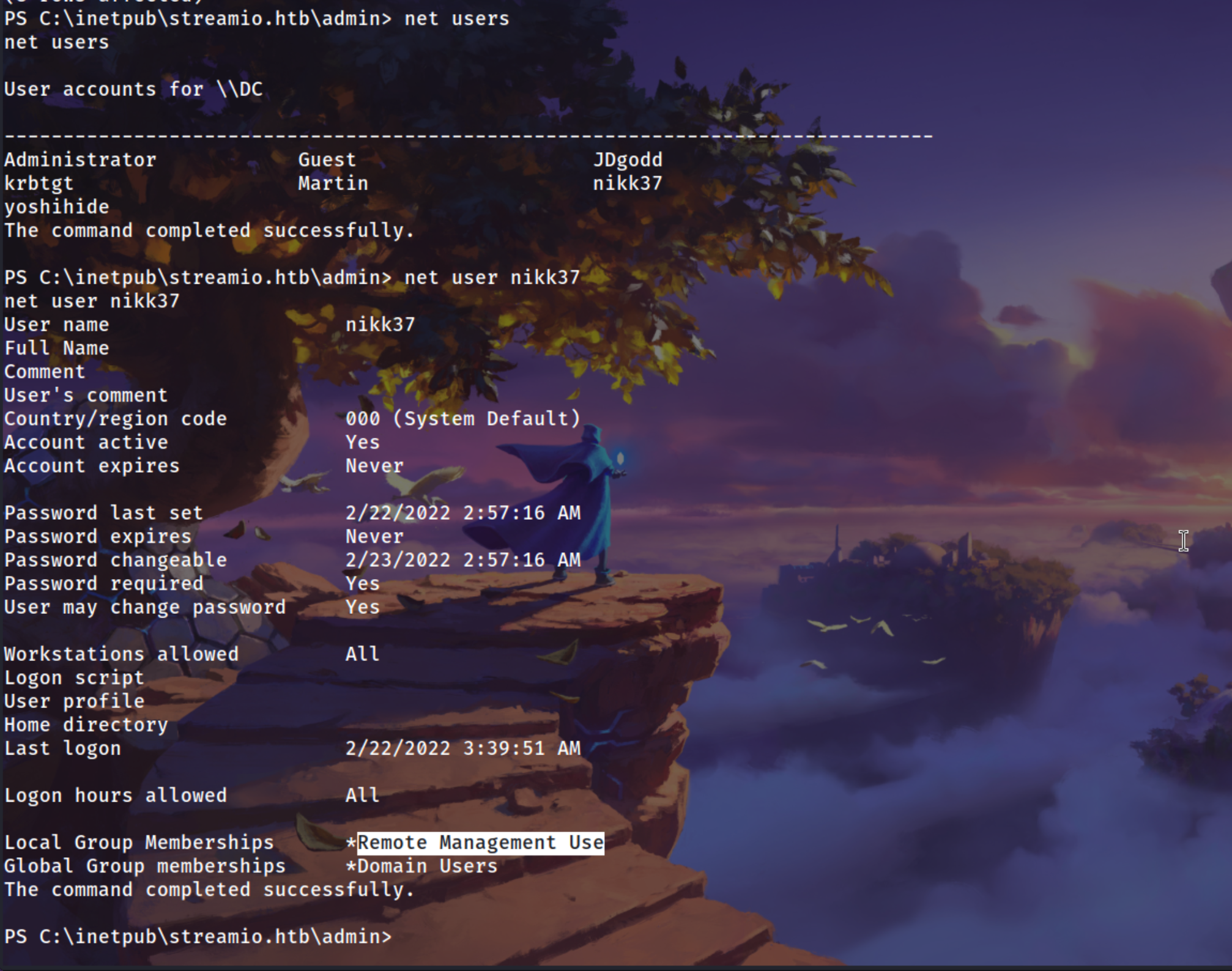Image resolution: width=1232 pixels, height=971 pixels.
Task: Click the Guest account name
Action: (327, 160)
